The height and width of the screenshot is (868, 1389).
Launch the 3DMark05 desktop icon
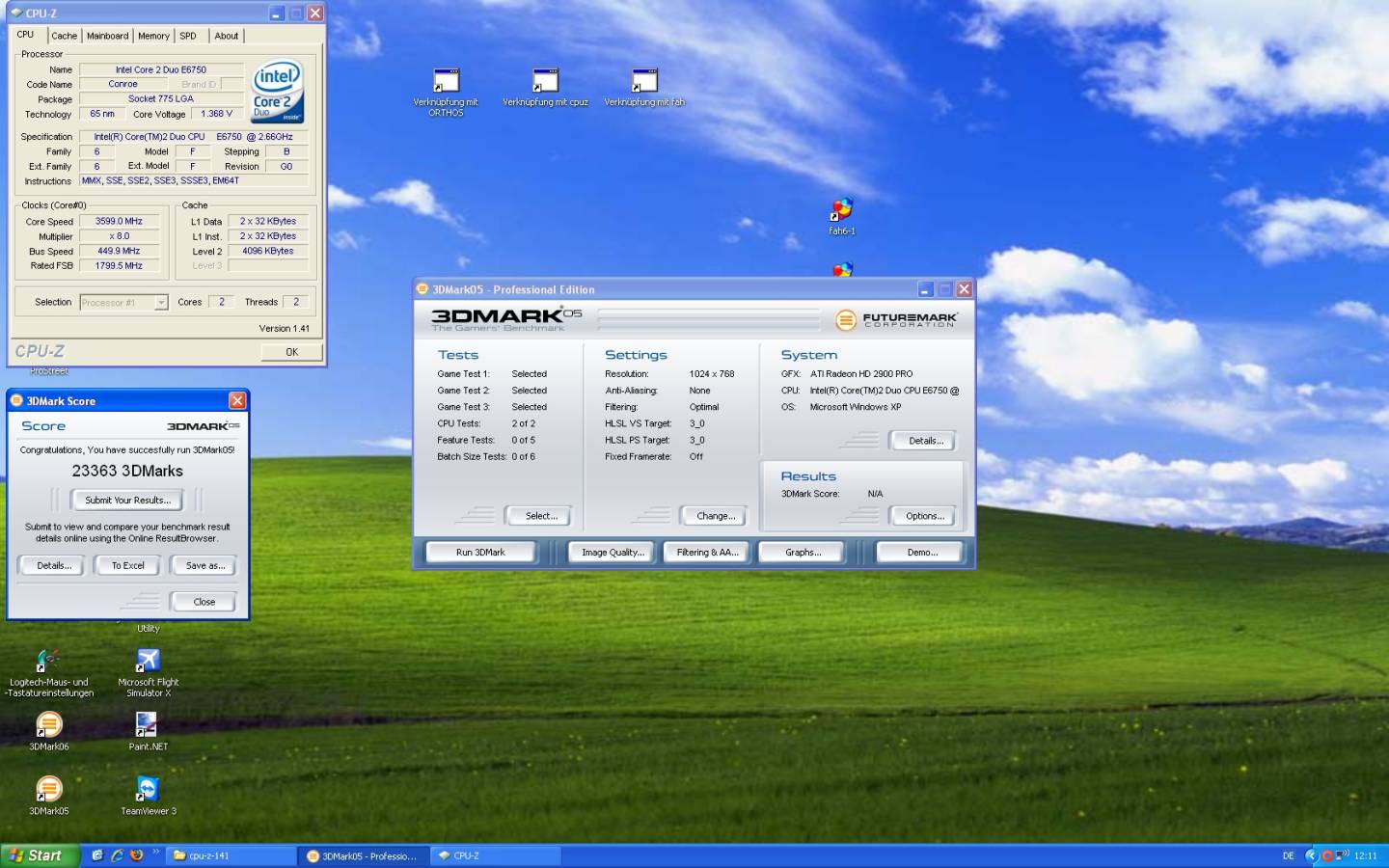(x=48, y=789)
